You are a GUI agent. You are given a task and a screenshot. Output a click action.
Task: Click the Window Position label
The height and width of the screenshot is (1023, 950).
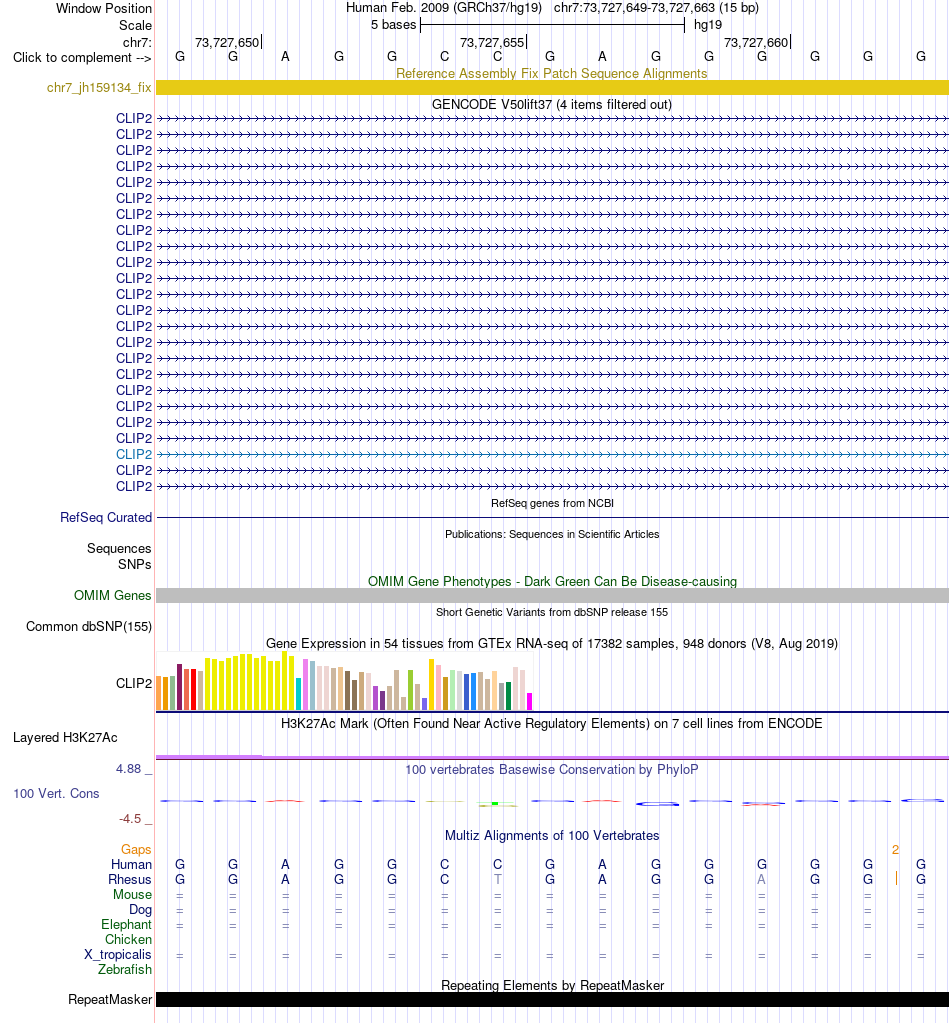[x=104, y=8]
